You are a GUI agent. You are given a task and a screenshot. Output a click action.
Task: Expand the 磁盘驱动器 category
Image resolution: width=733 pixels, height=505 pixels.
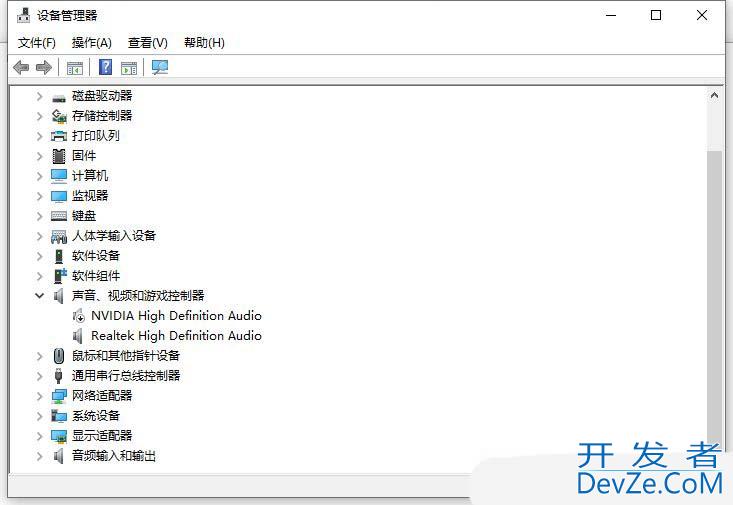39,96
